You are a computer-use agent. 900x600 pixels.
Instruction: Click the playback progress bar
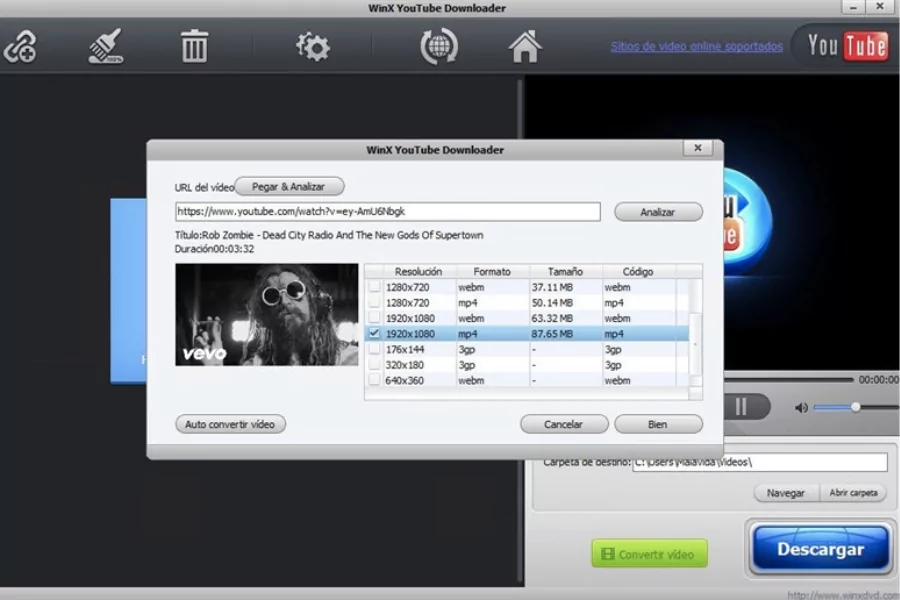[789, 380]
